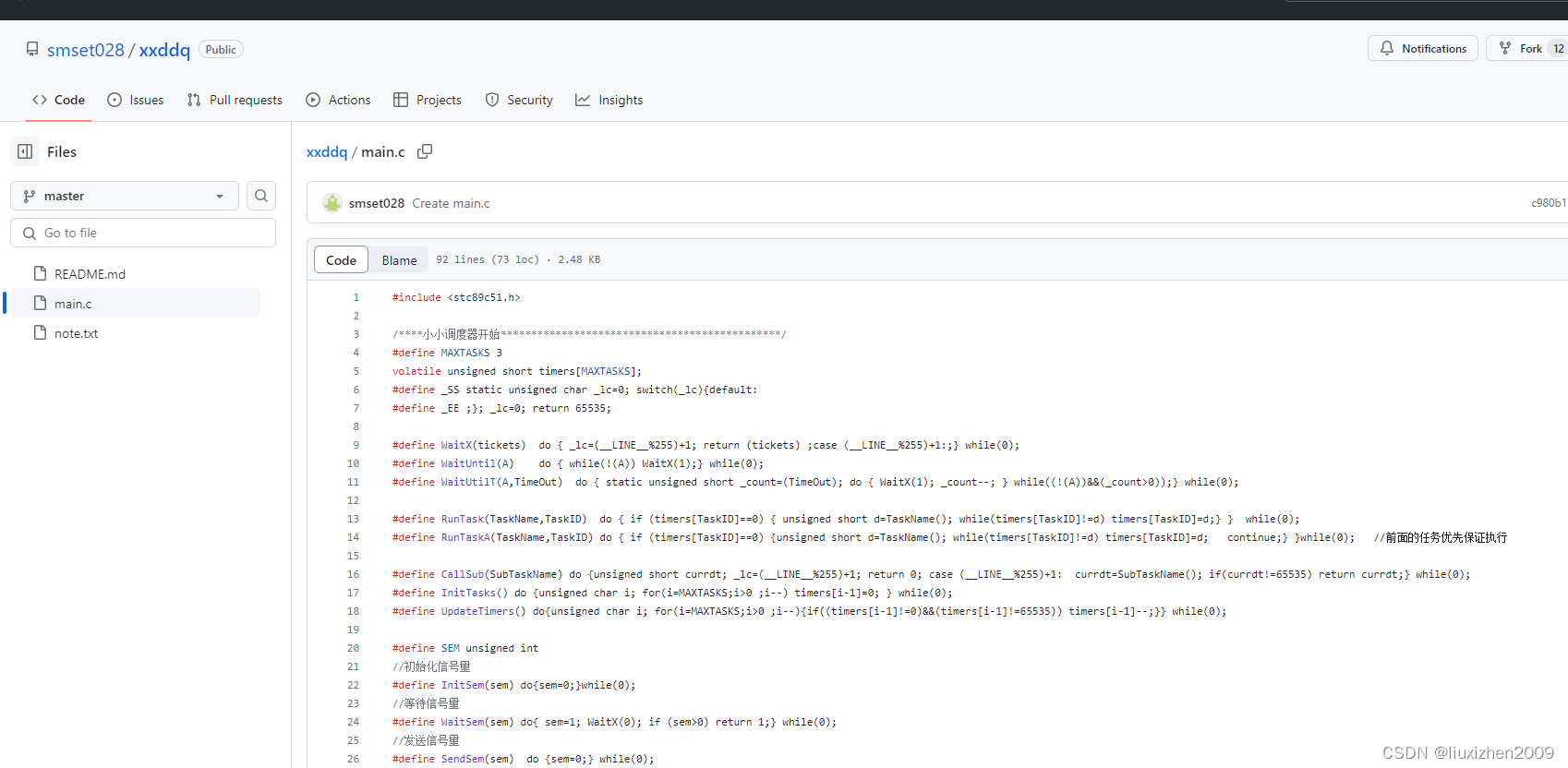
Task: Click the xxddq breadcrumb link
Action: [x=327, y=151]
